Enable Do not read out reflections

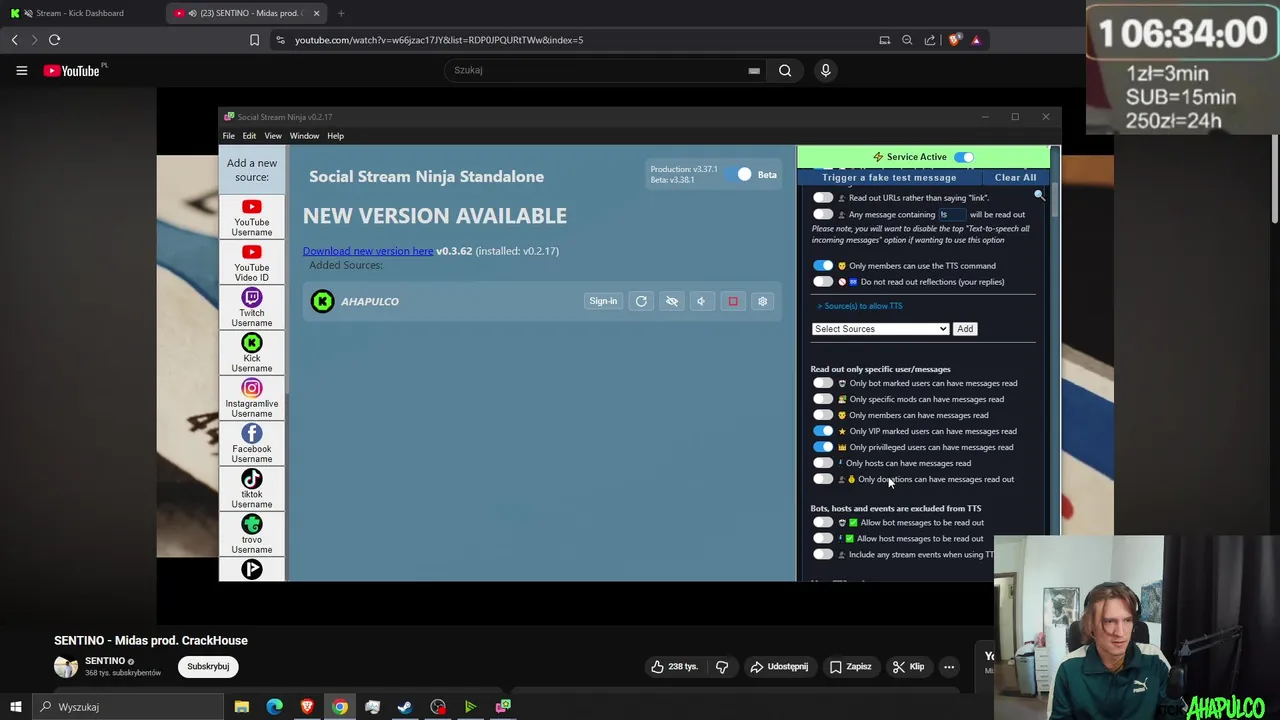823,282
